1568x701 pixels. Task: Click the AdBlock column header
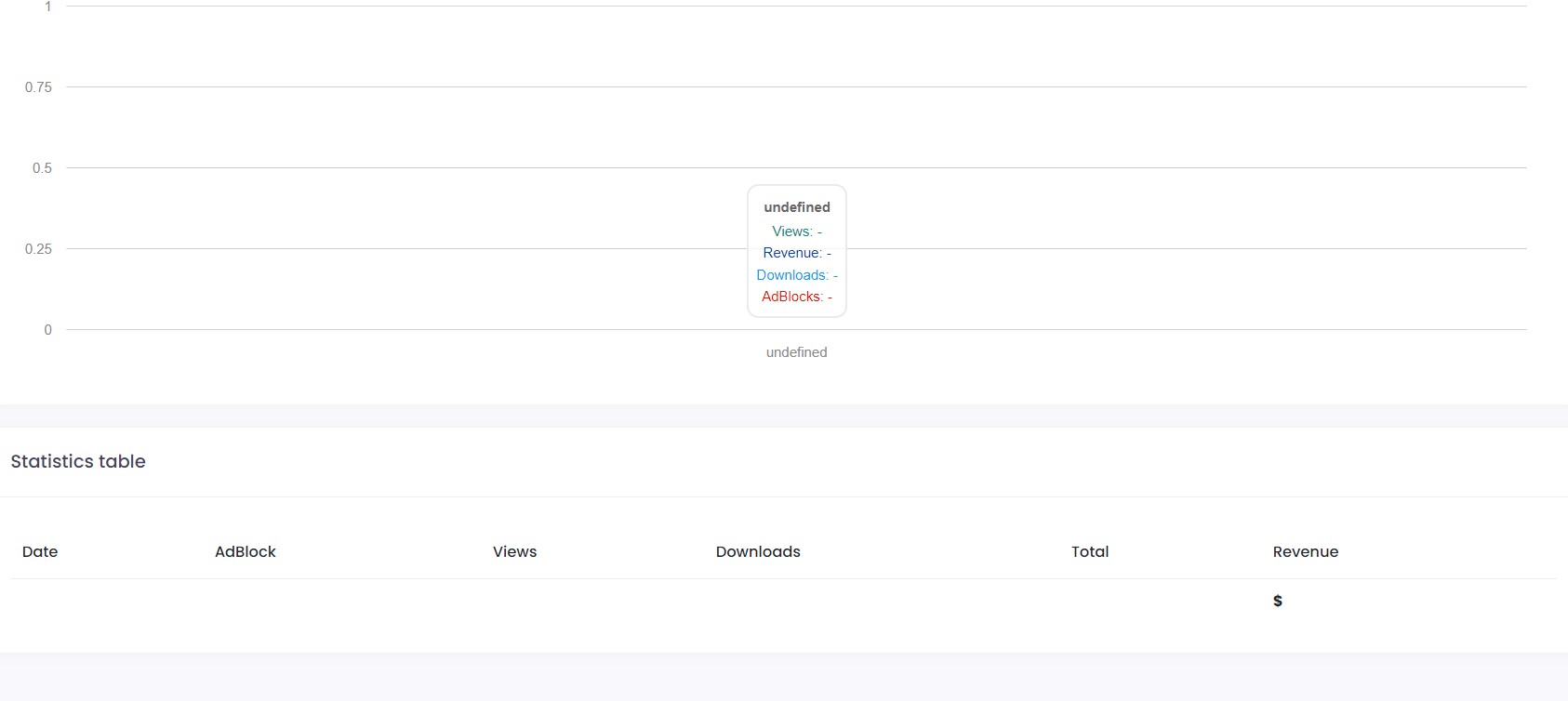click(x=246, y=551)
